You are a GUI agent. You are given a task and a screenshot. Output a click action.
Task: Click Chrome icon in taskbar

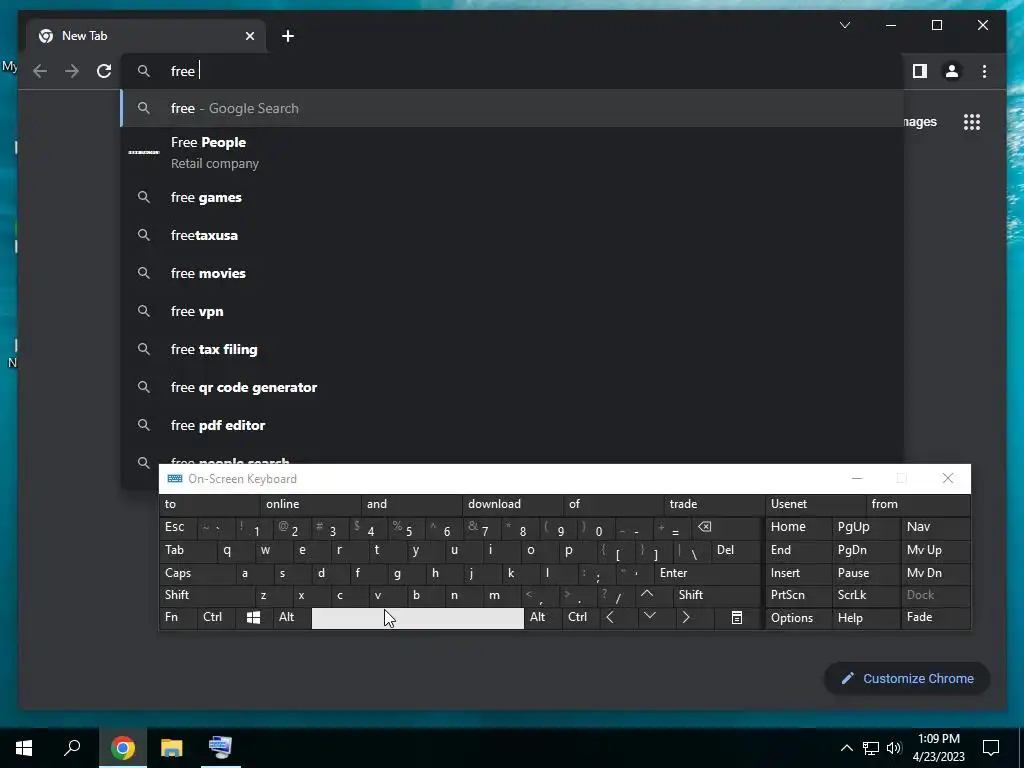tap(123, 748)
